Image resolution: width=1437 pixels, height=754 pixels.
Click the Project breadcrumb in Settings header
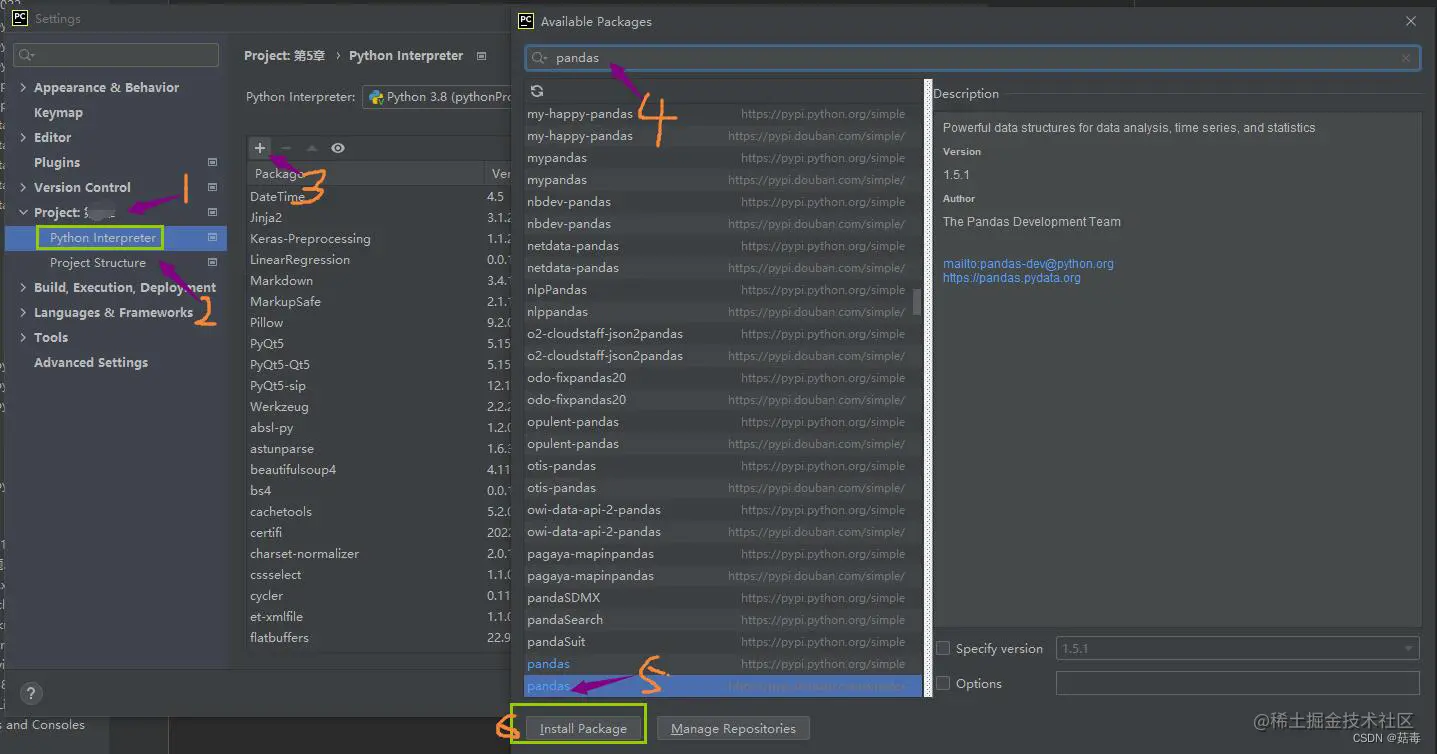(285, 56)
